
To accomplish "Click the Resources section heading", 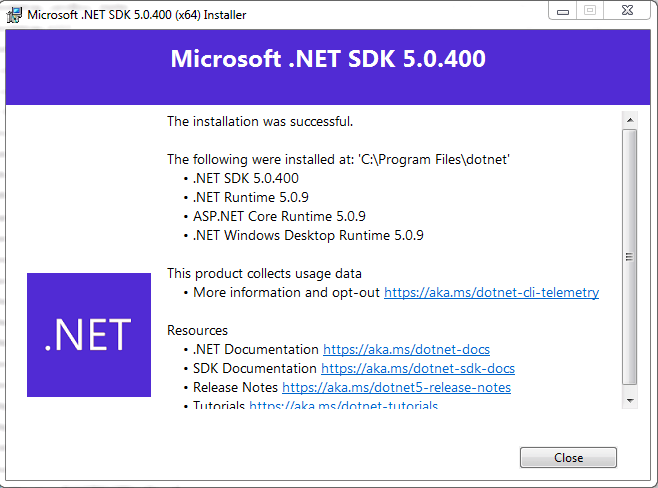I will tap(197, 330).
